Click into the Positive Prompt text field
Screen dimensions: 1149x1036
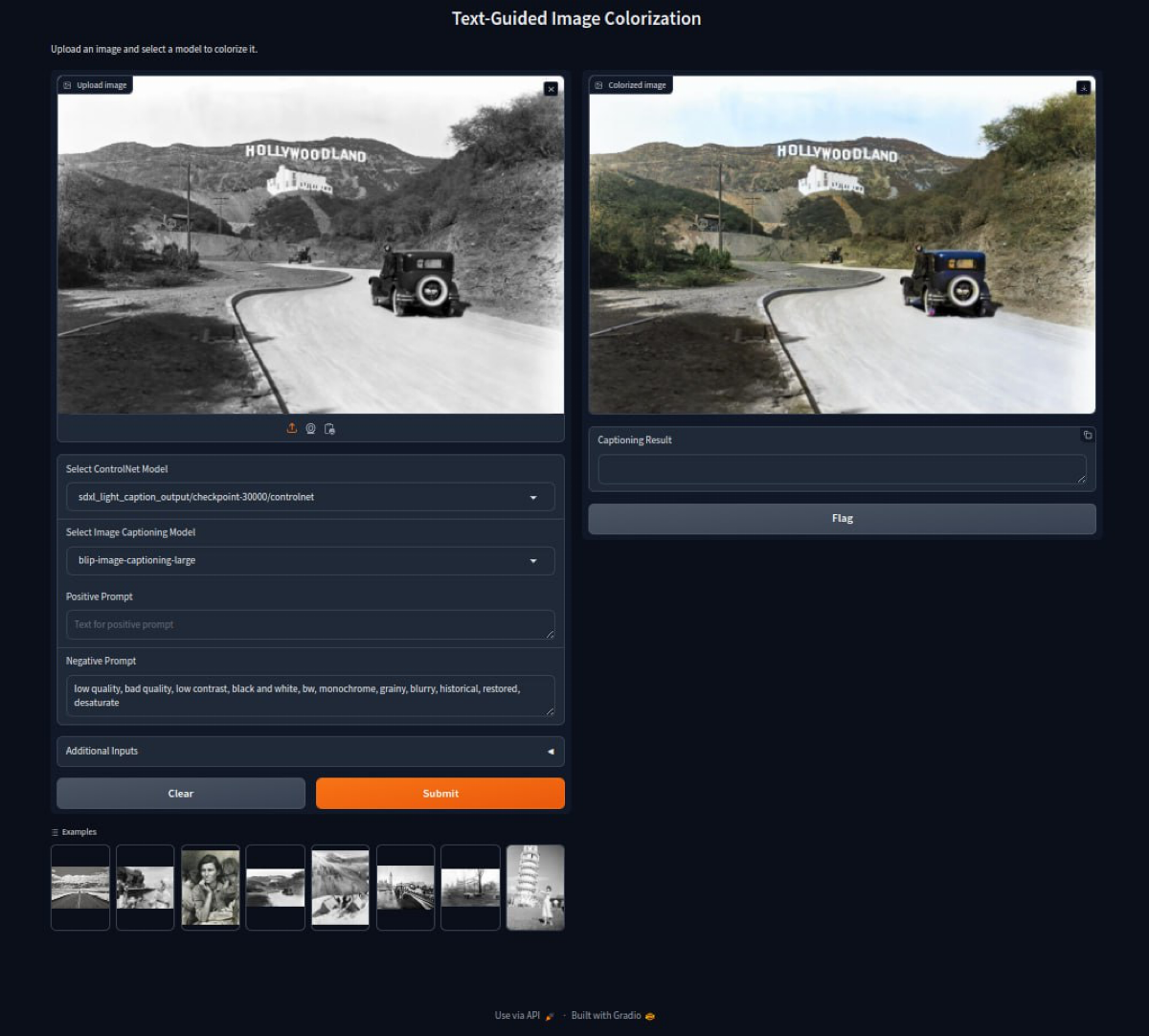point(310,625)
